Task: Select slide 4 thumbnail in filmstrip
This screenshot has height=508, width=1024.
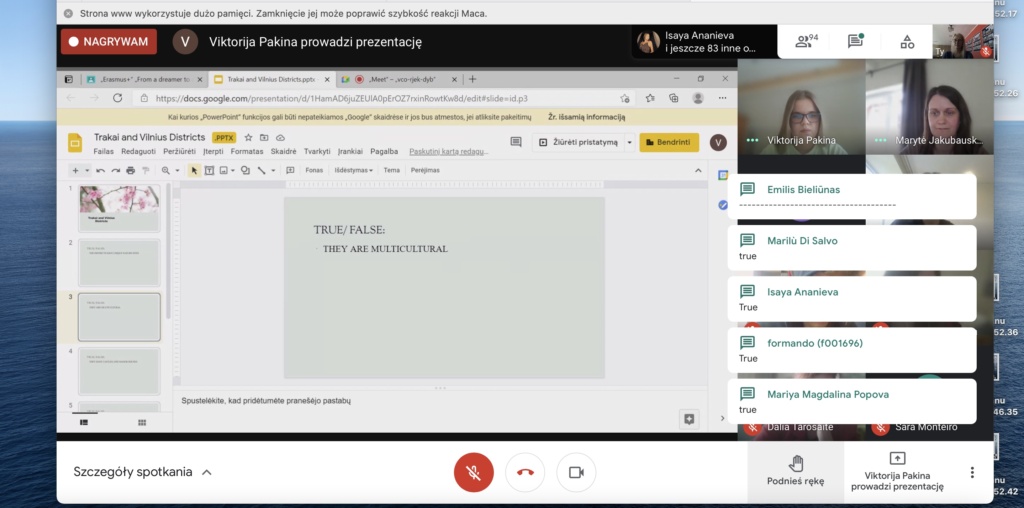Action: coord(119,370)
